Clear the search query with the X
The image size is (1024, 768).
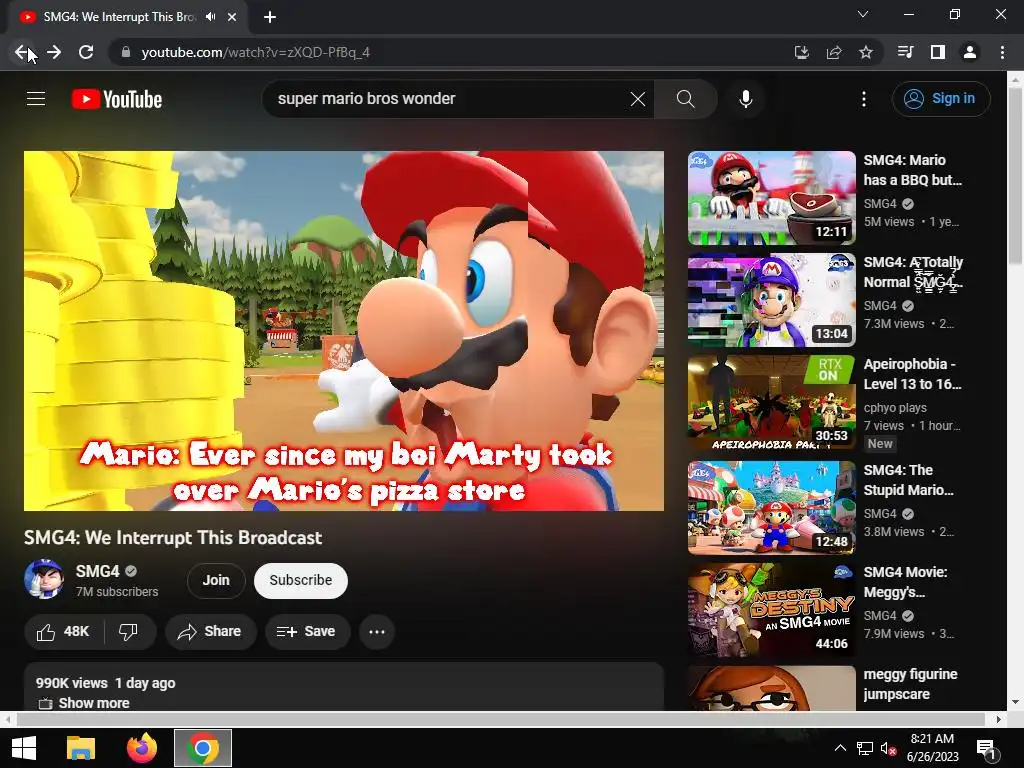point(638,99)
